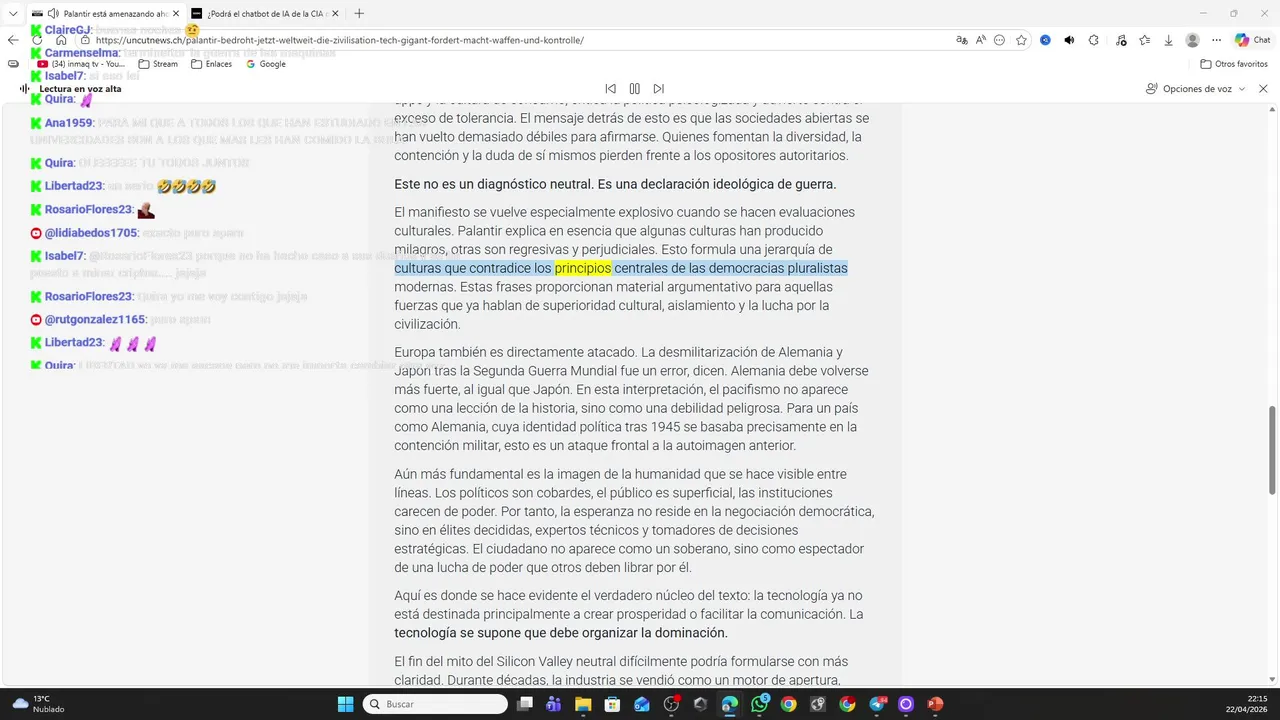Open a new browser tab
Screen dimensions: 1280x720
coord(359,13)
